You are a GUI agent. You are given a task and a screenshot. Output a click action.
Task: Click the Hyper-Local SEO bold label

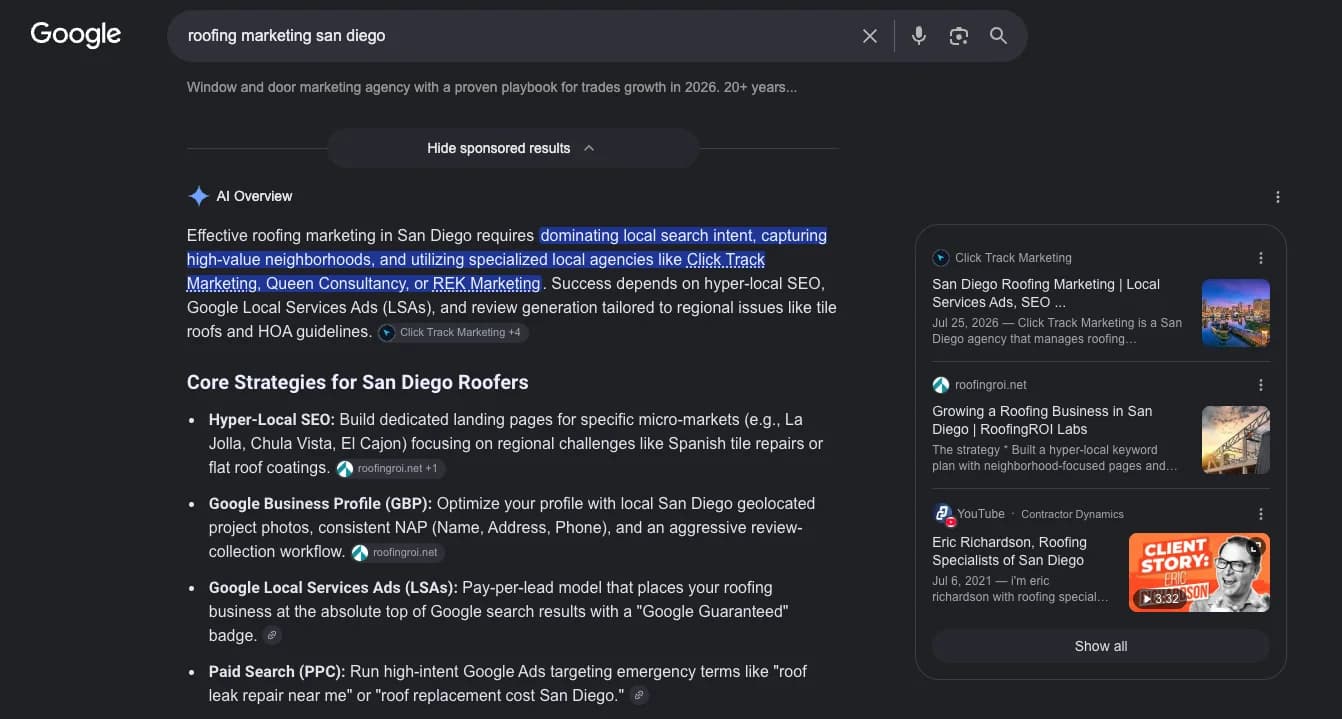pos(272,419)
